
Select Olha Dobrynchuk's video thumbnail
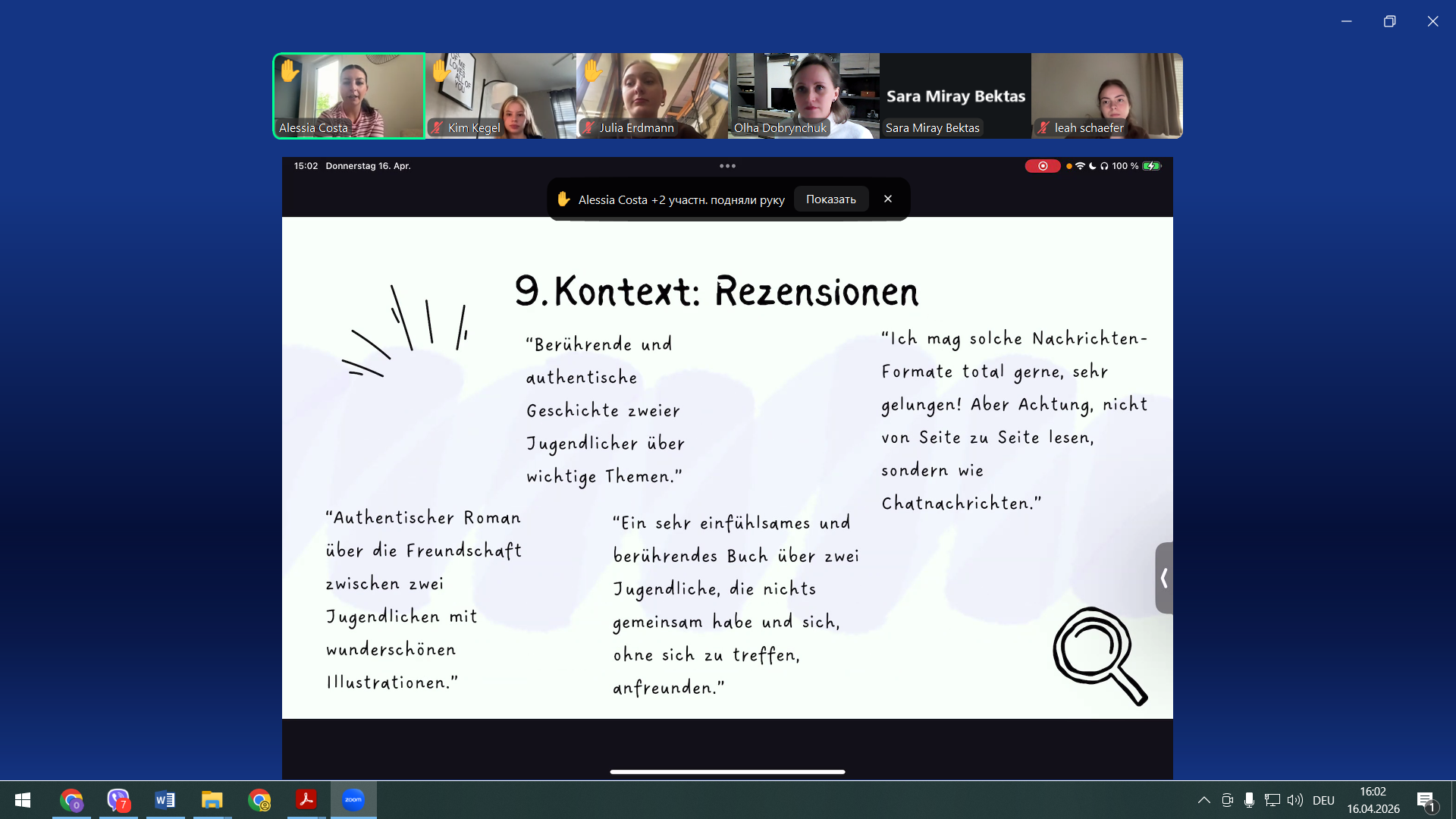804,96
